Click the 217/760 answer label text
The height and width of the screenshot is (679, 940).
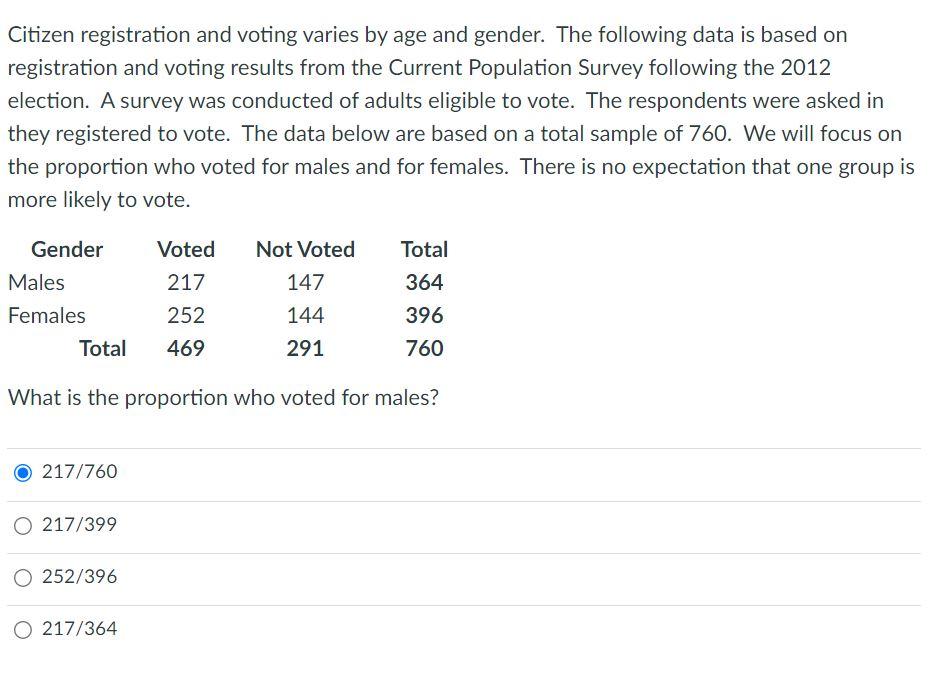click(x=78, y=471)
